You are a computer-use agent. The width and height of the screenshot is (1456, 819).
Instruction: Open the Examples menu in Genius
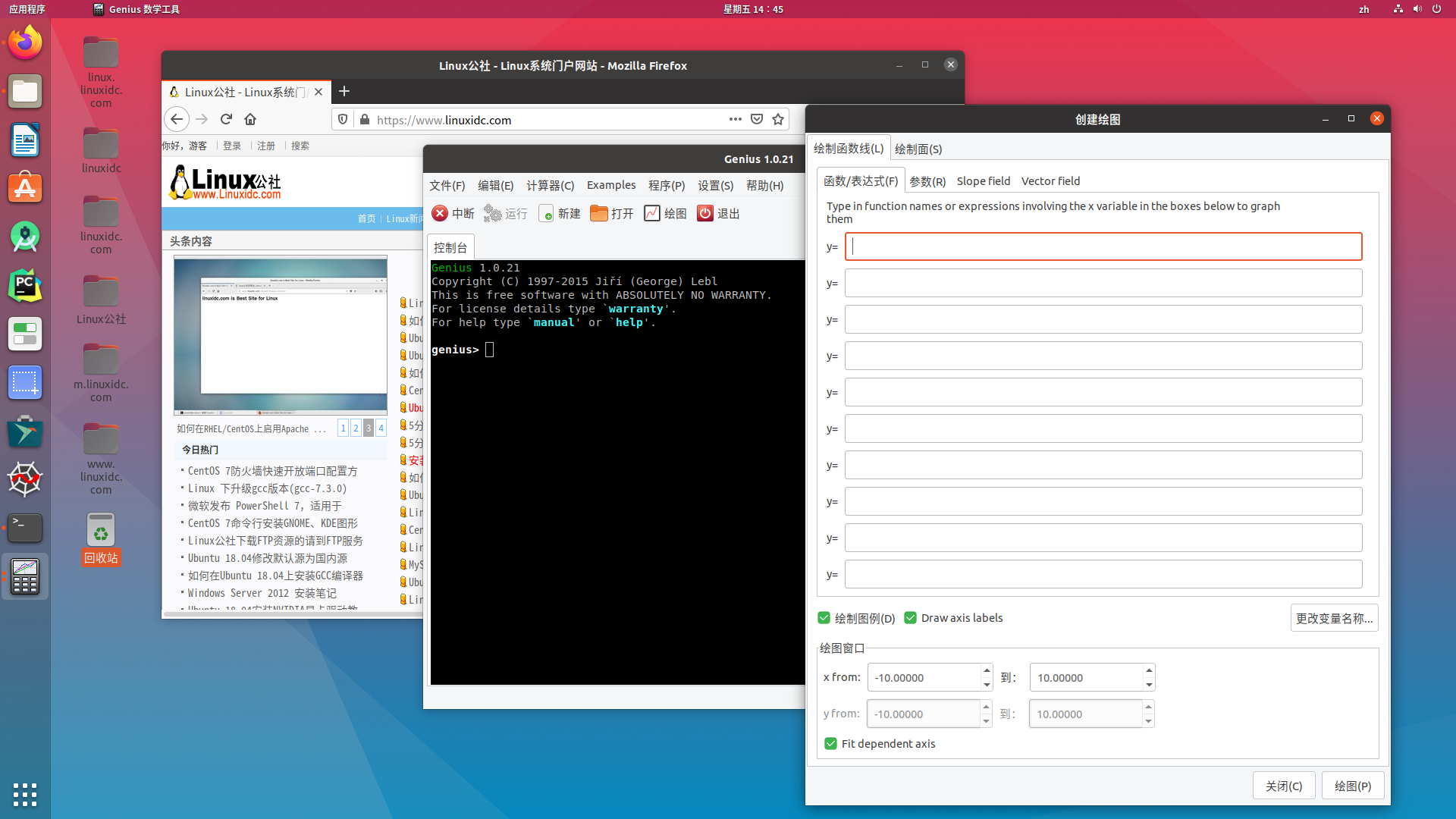coord(610,185)
